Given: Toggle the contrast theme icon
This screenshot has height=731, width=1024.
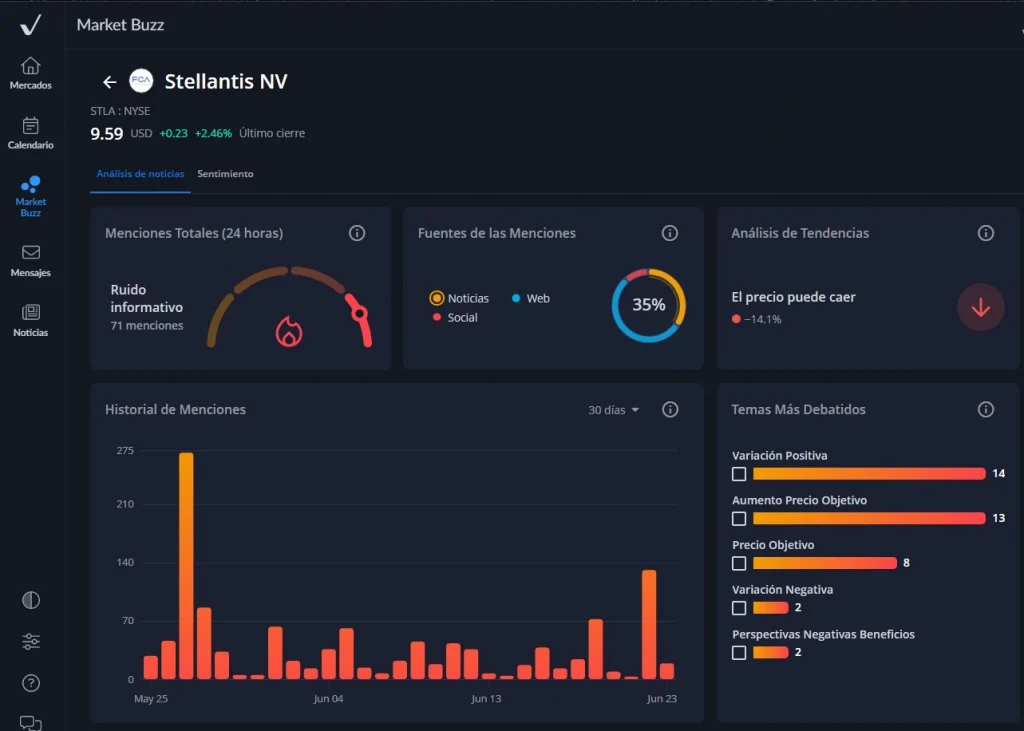Looking at the screenshot, I should click(x=31, y=600).
